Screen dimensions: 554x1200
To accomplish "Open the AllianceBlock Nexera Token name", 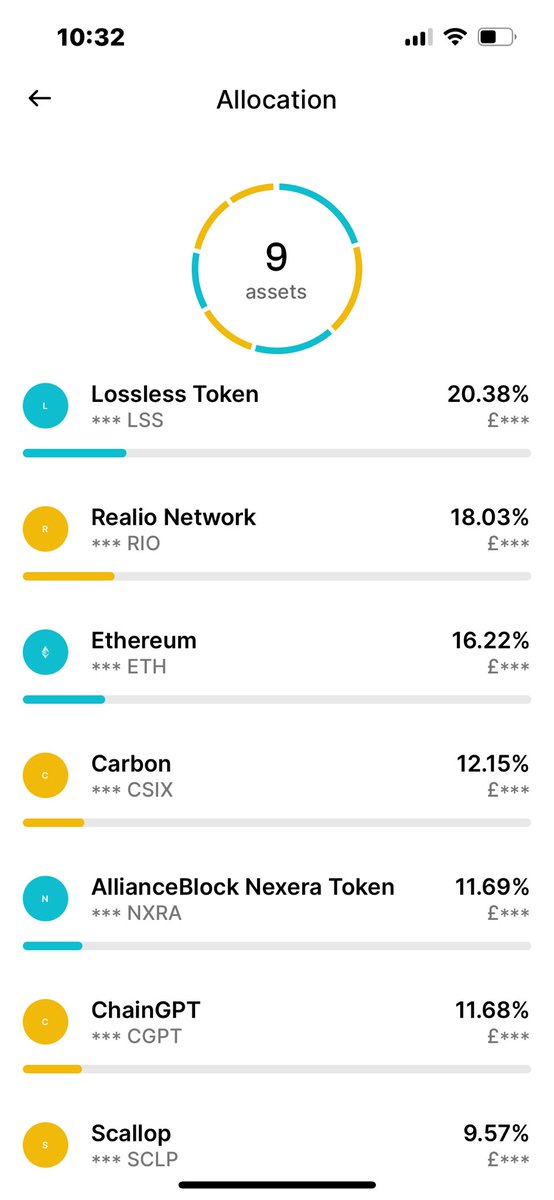I will (243, 887).
